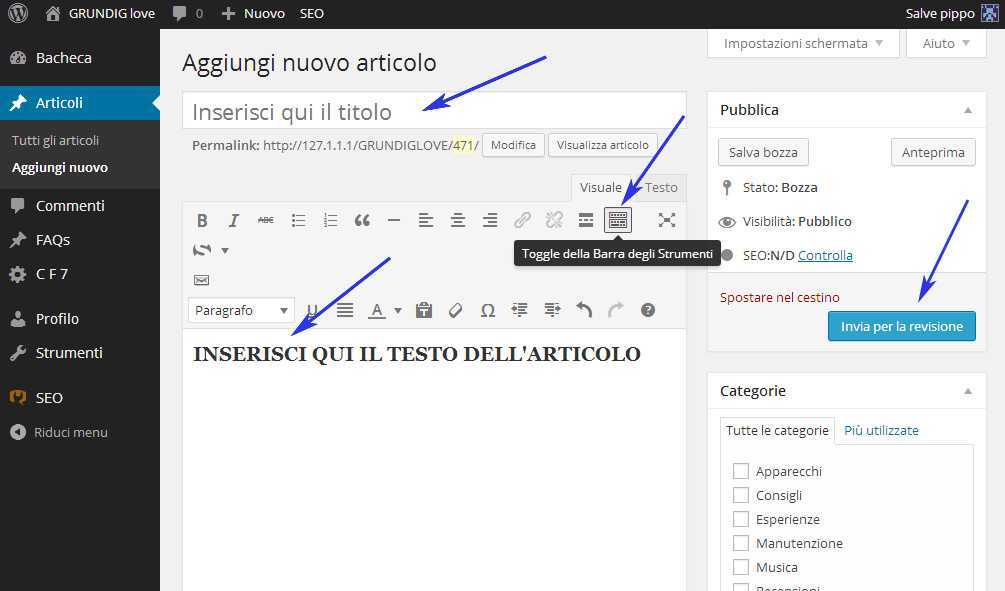Switch to the Testo editor tab
The width and height of the screenshot is (1005, 591).
click(660, 187)
